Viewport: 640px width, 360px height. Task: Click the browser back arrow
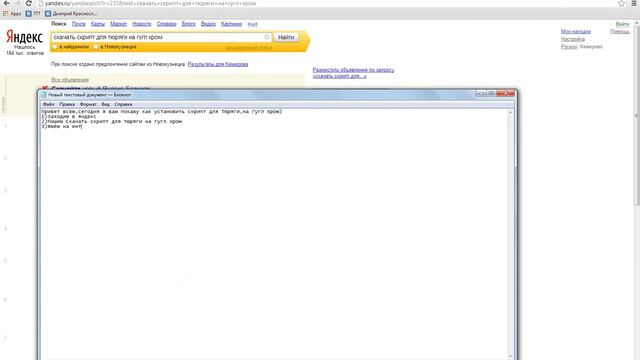click(x=7, y=3)
